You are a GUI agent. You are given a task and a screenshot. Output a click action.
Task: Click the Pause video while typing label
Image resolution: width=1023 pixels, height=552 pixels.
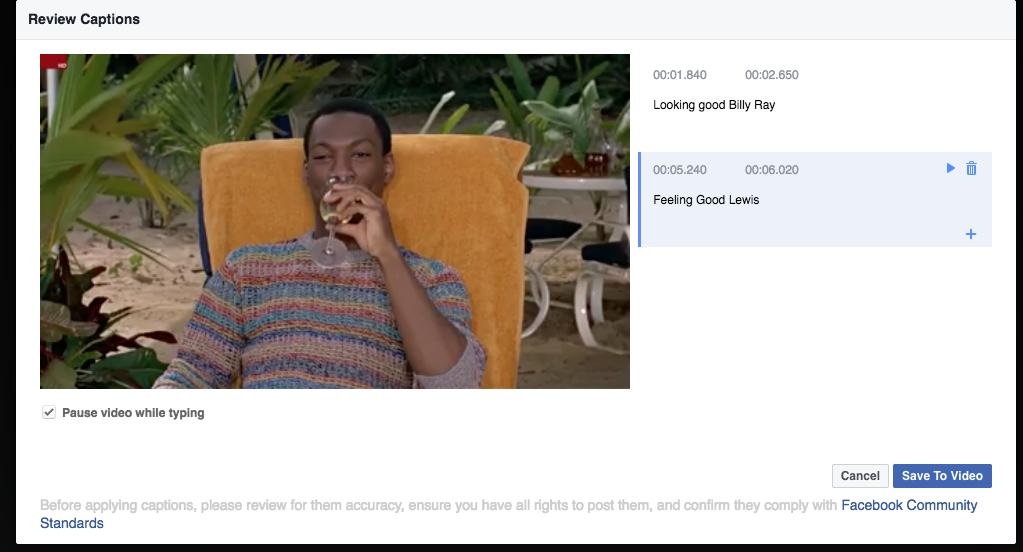pyautogui.click(x=133, y=412)
